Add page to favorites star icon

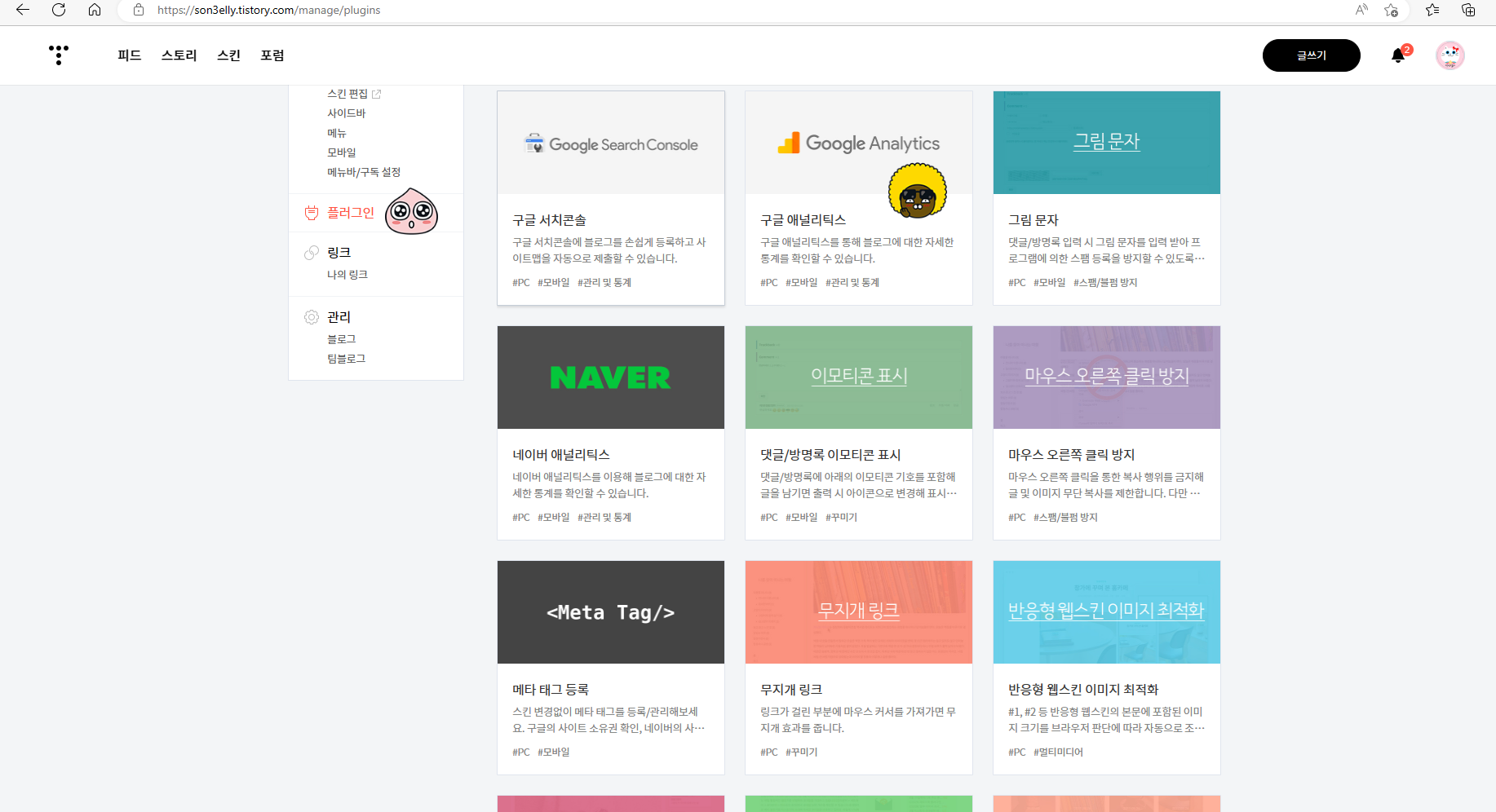click(x=1391, y=10)
